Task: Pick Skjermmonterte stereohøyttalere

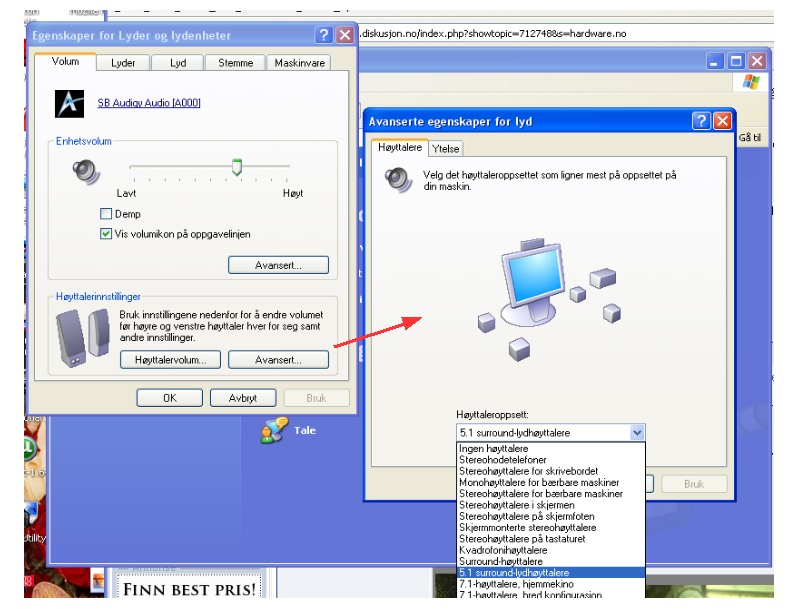Action: click(551, 527)
